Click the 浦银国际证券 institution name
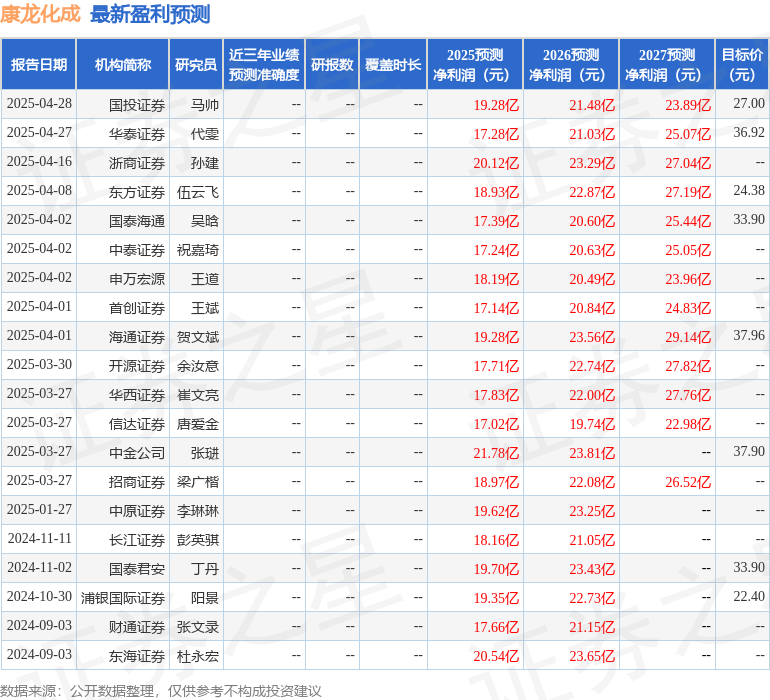 [123, 598]
